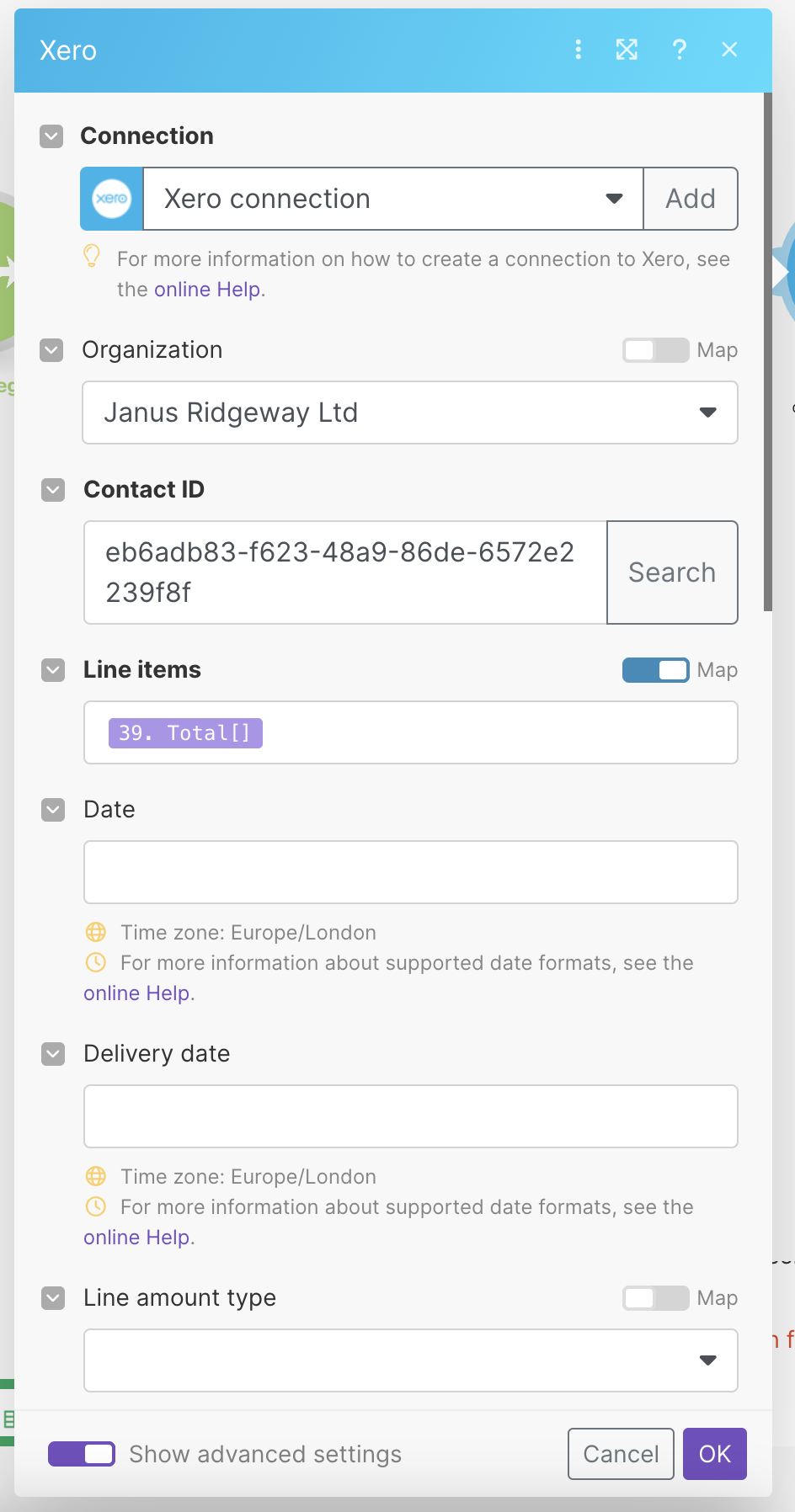The image size is (795, 1512).
Task: Click the expand to fullscreen icon
Action: tap(627, 50)
